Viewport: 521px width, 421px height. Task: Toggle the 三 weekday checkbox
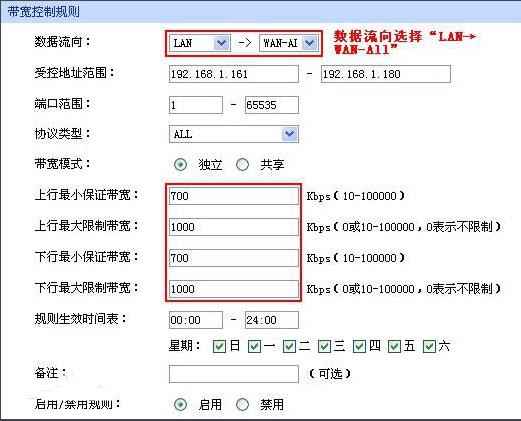click(324, 346)
